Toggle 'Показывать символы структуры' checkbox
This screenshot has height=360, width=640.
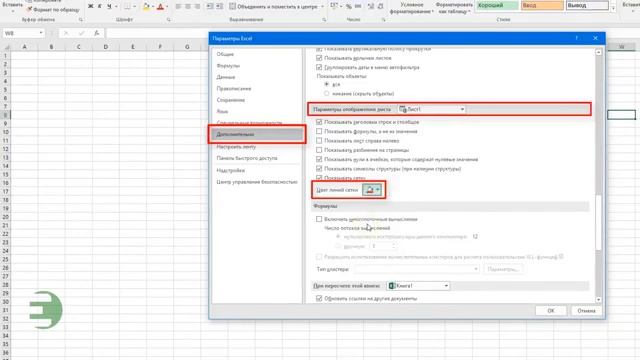(x=319, y=169)
